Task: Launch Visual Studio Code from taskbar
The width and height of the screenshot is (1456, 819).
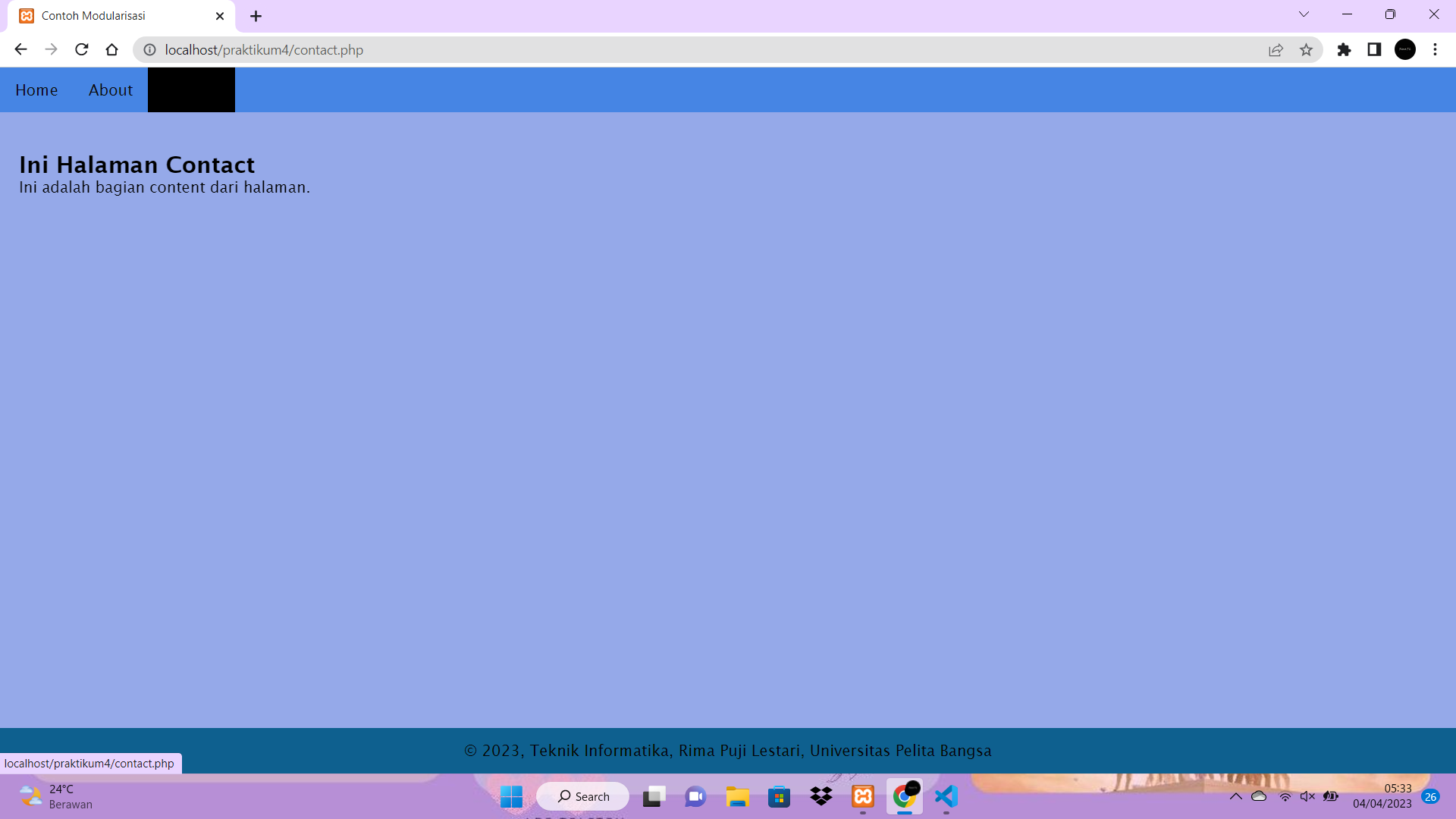Action: (x=946, y=796)
